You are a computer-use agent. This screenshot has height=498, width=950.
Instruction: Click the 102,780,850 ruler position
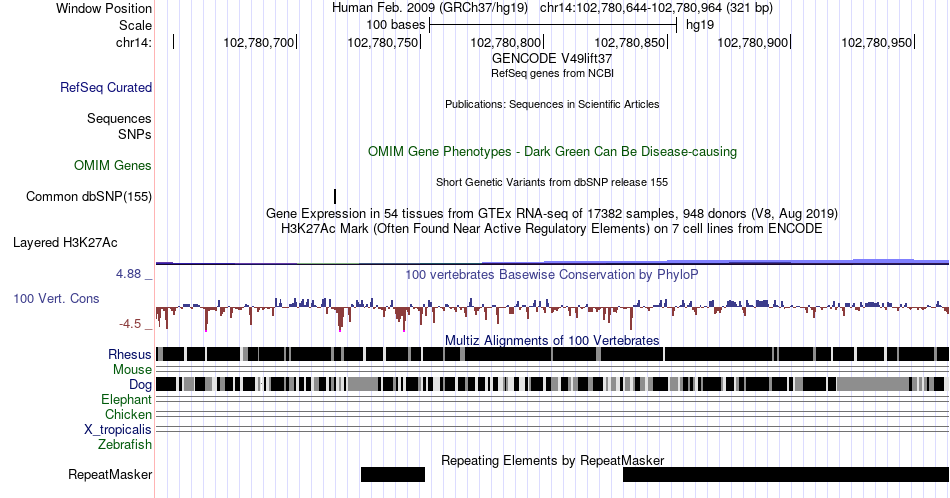pos(629,42)
